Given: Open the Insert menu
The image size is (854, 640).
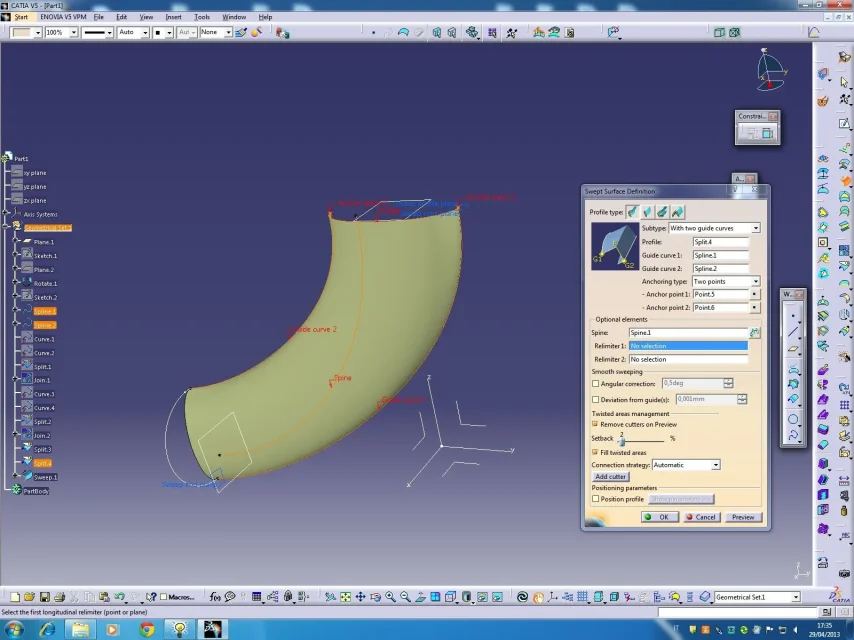Looking at the screenshot, I should (173, 17).
